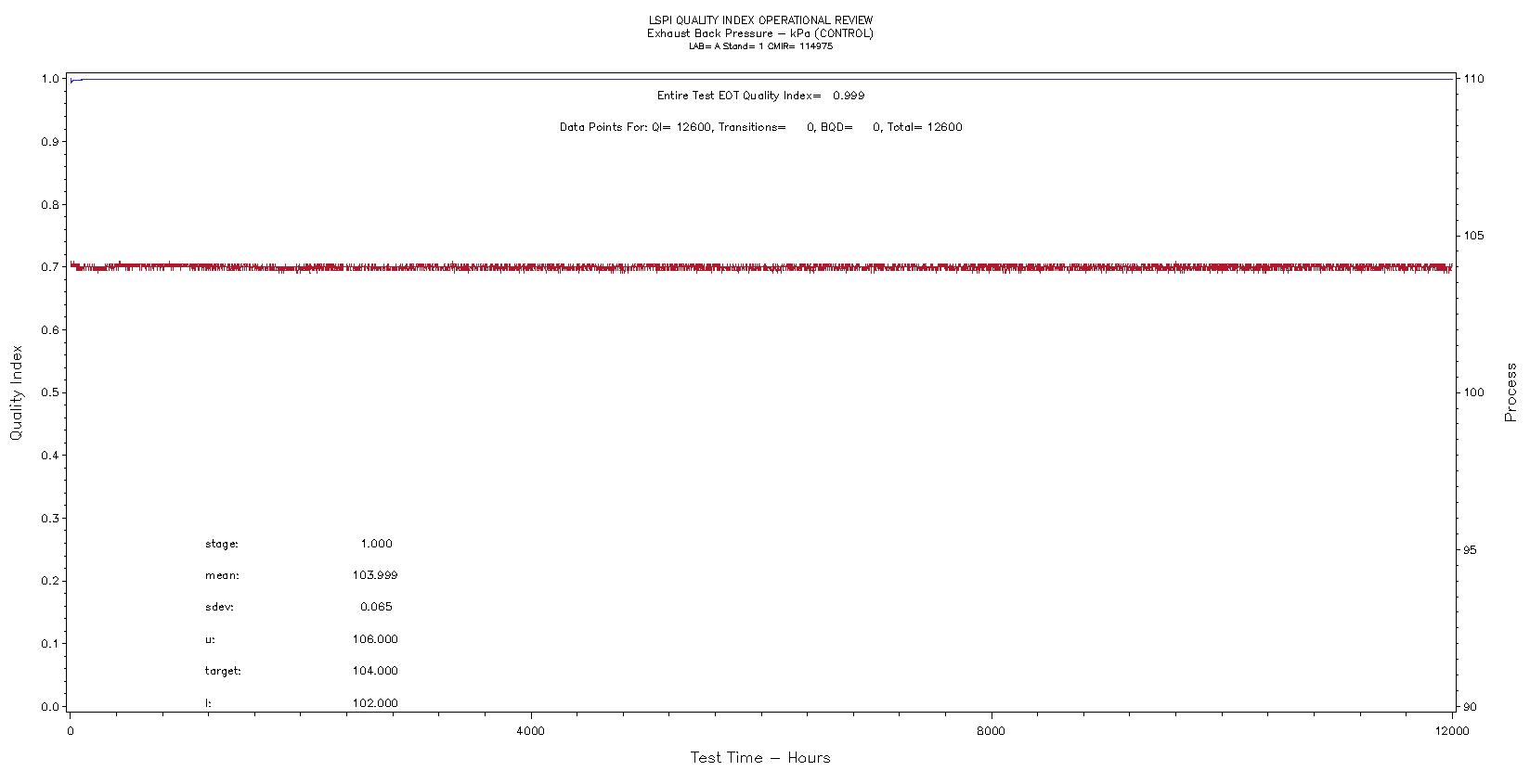
Task: Click the stage value 1.000
Action: coord(376,544)
